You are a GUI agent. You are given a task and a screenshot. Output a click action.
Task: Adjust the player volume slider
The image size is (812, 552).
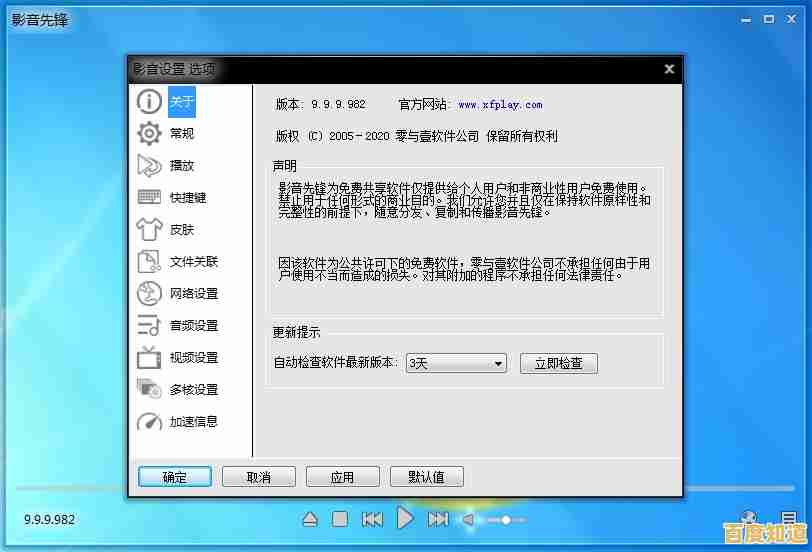tap(505, 519)
